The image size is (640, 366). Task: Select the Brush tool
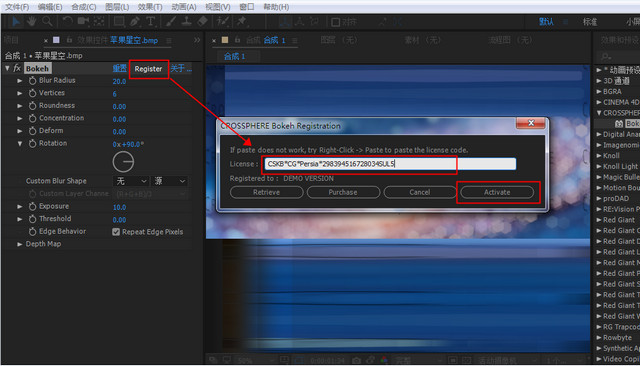(x=171, y=22)
